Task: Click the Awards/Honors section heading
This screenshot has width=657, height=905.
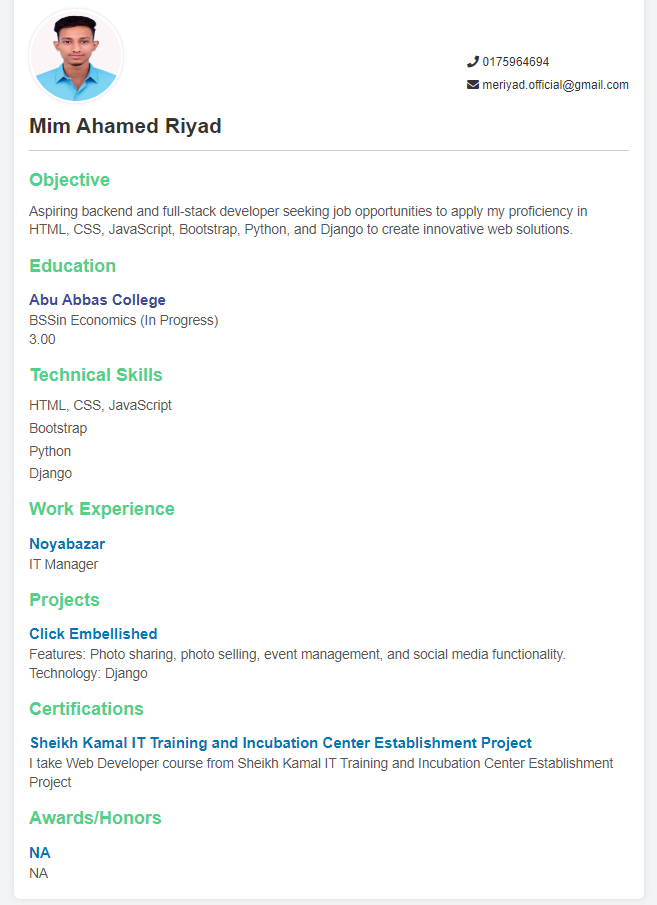Action: point(95,818)
